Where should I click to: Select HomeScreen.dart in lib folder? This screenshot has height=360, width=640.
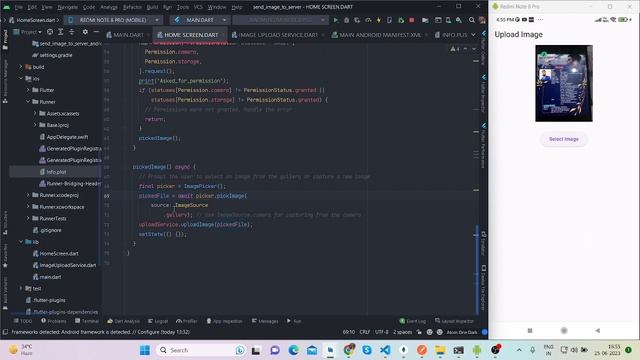58,253
